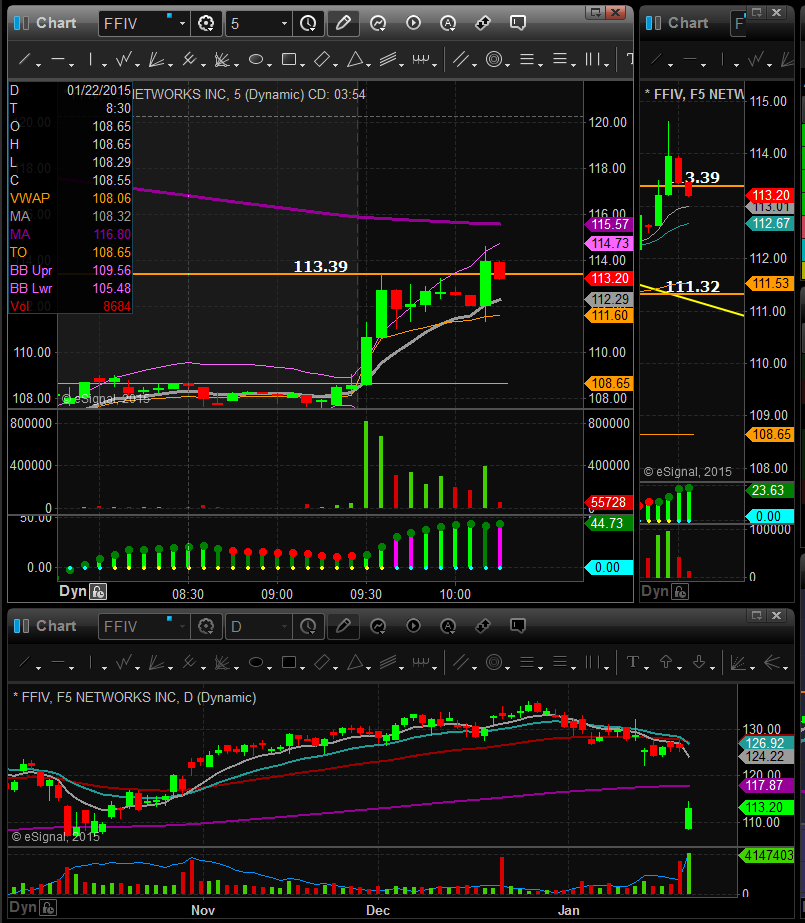The image size is (805, 923).
Task: Select regression channel tool in 5-minute chart
Action: (x=388, y=59)
